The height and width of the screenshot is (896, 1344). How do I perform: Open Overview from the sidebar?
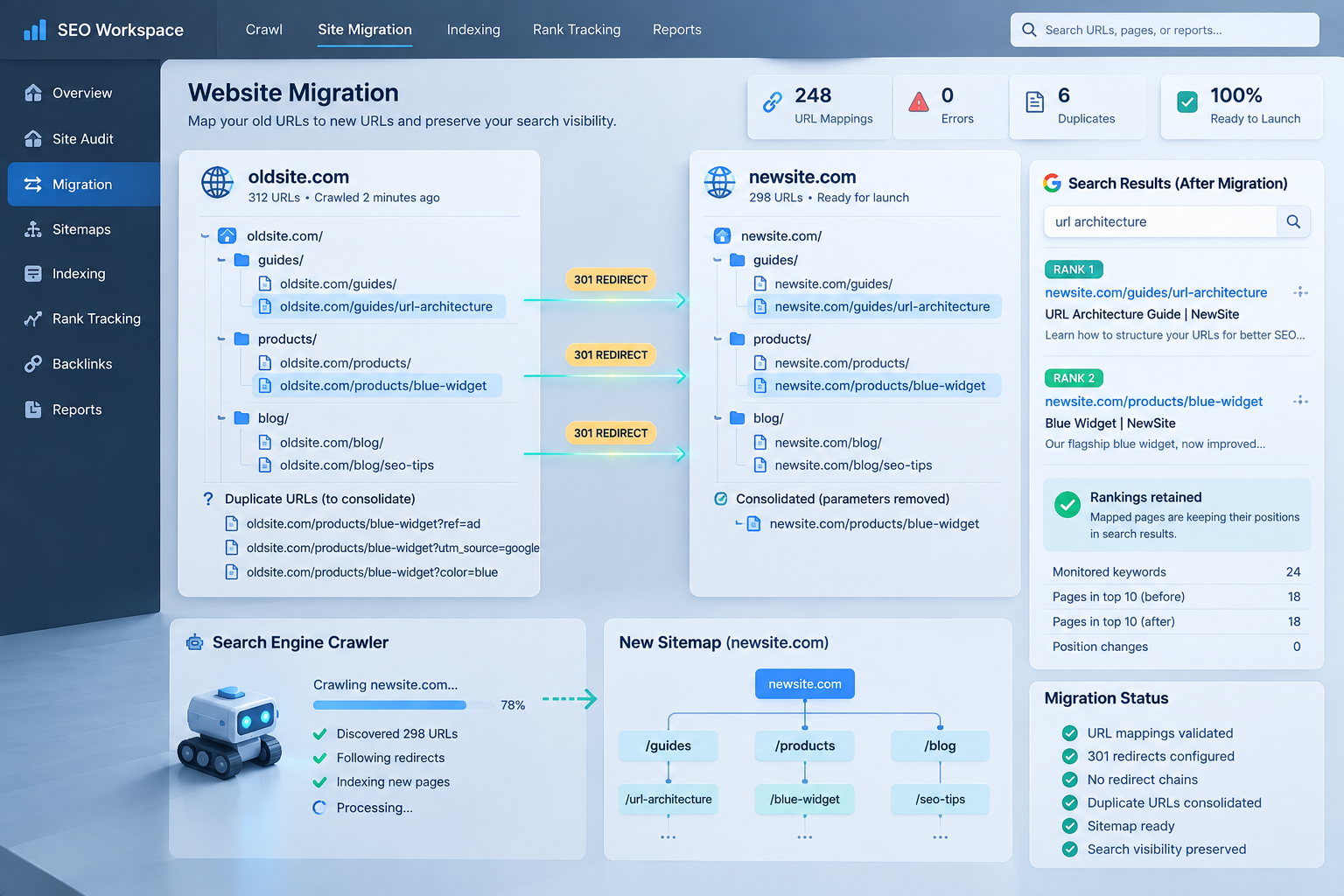click(83, 93)
